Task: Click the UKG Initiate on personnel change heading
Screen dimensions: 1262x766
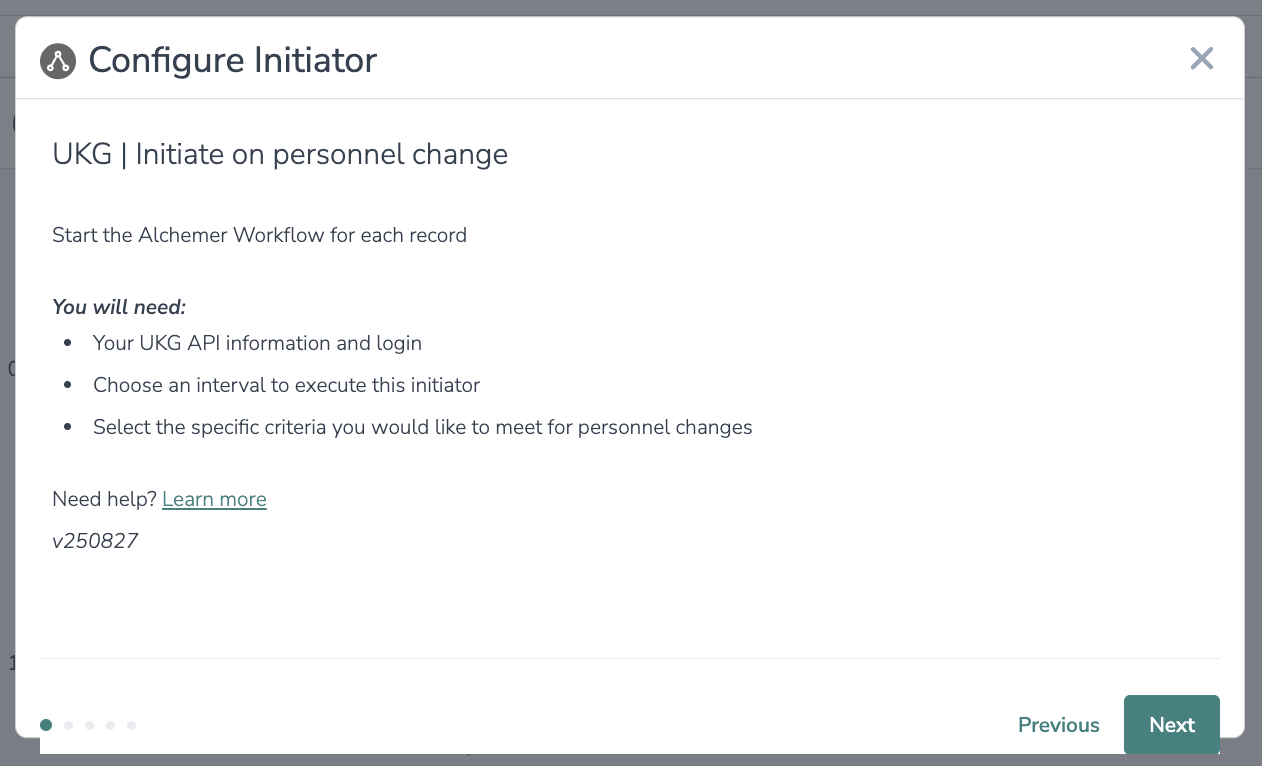Action: click(280, 155)
